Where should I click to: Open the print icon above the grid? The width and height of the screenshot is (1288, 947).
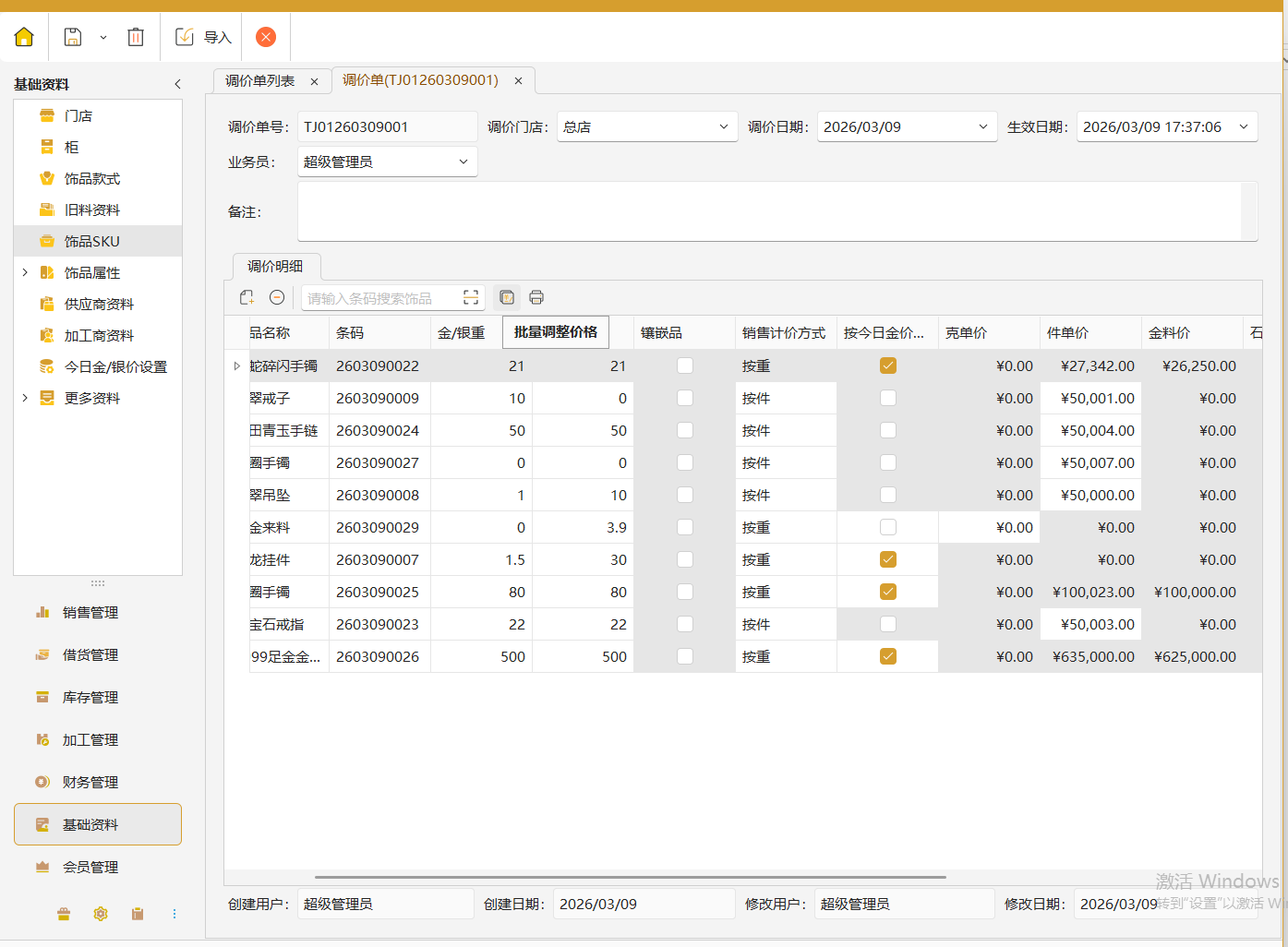(536, 296)
